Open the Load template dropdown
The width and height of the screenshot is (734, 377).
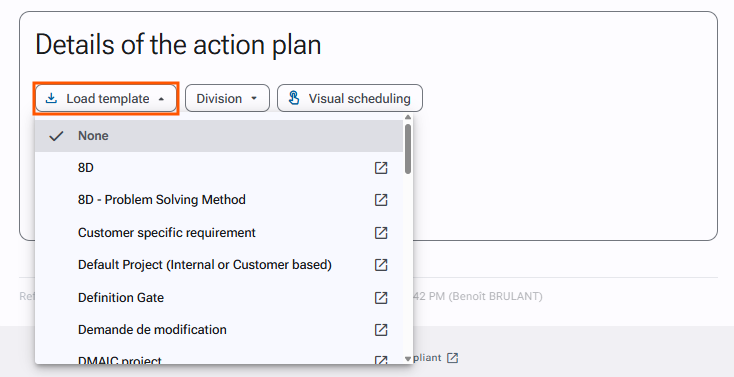pos(106,98)
